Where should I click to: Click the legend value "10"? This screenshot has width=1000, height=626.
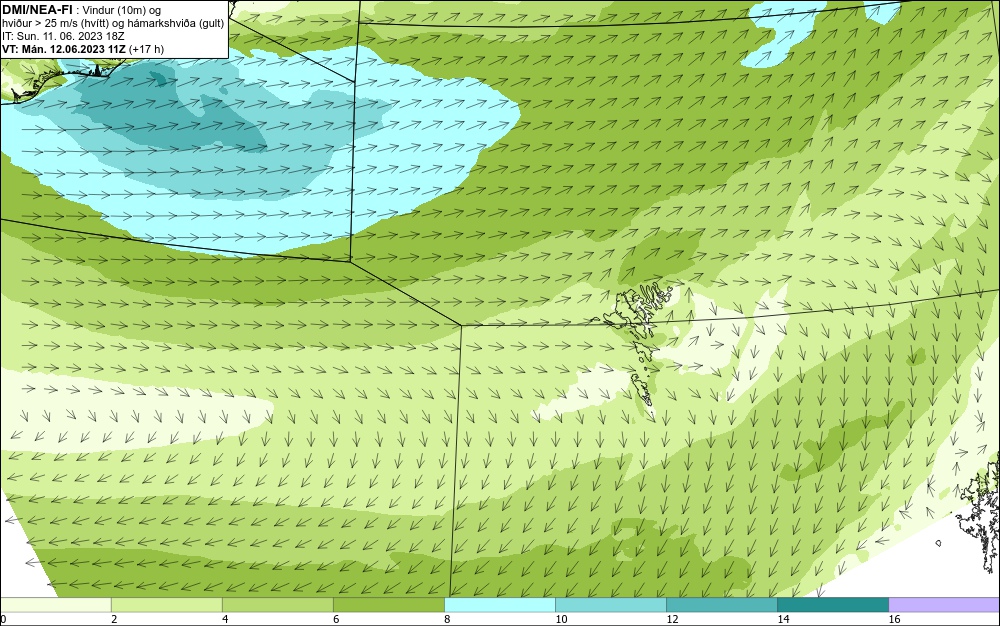(561, 619)
